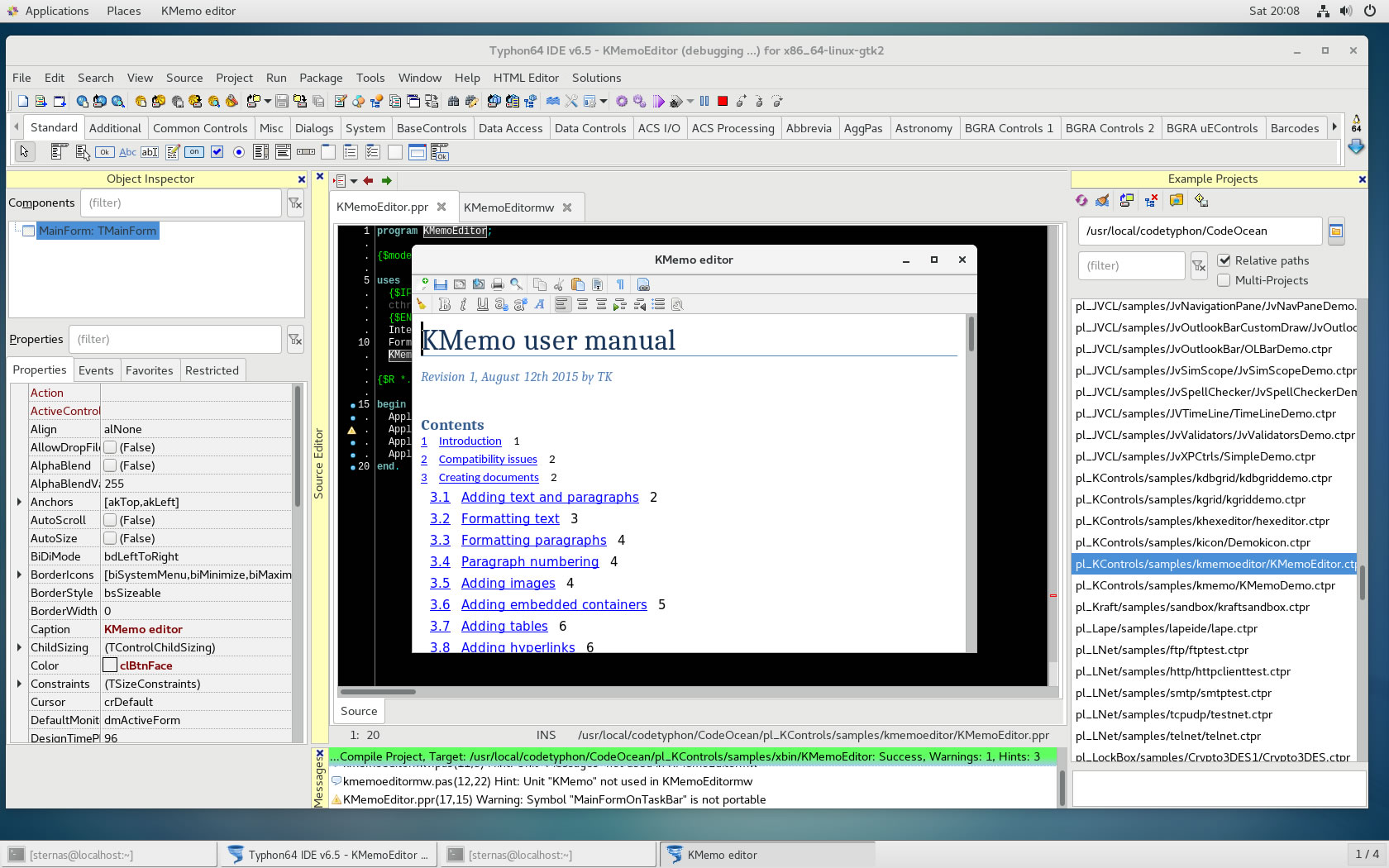Click the paste clipboard icon in KMemo editor
This screenshot has height=868, width=1389.
point(578,284)
